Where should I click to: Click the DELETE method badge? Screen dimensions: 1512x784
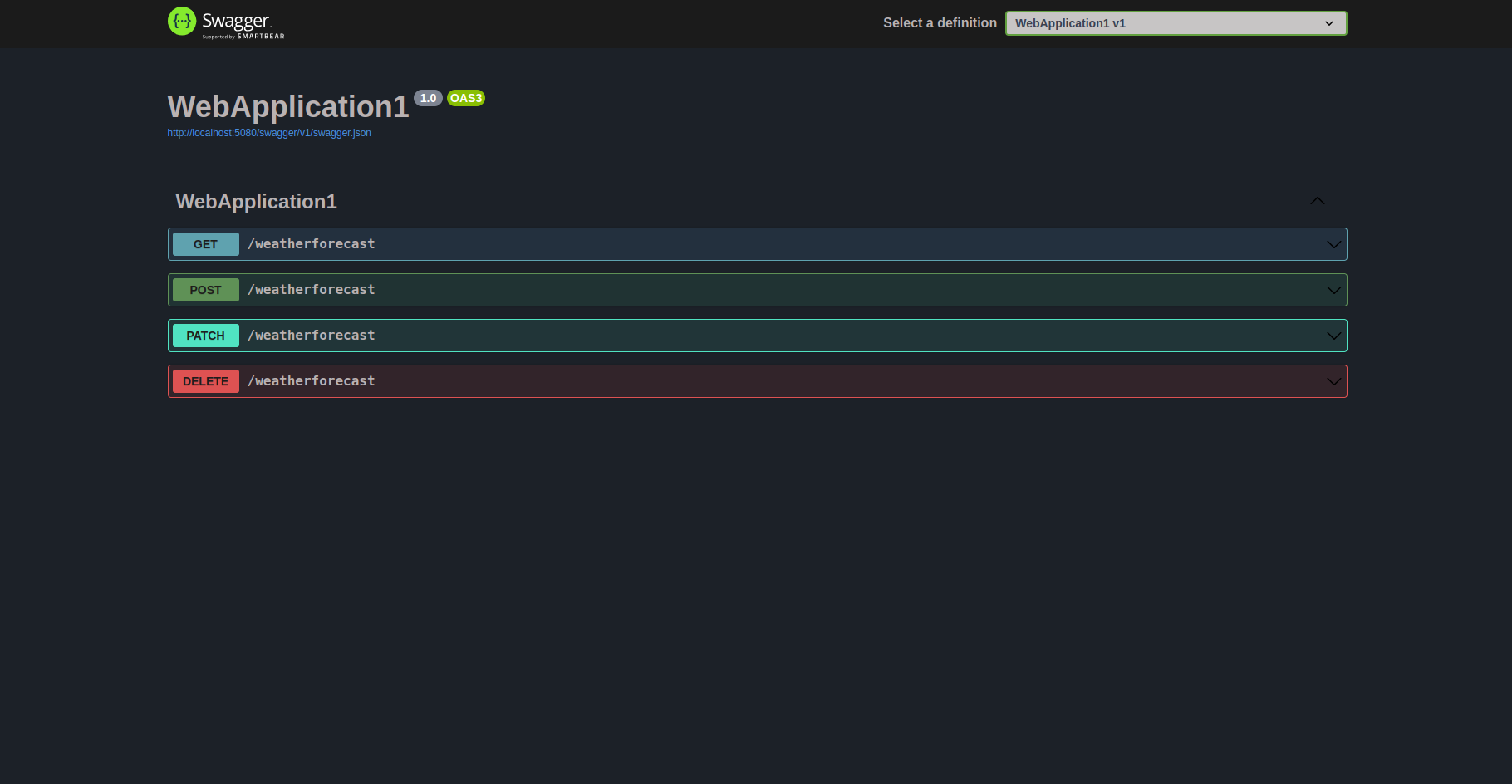206,381
